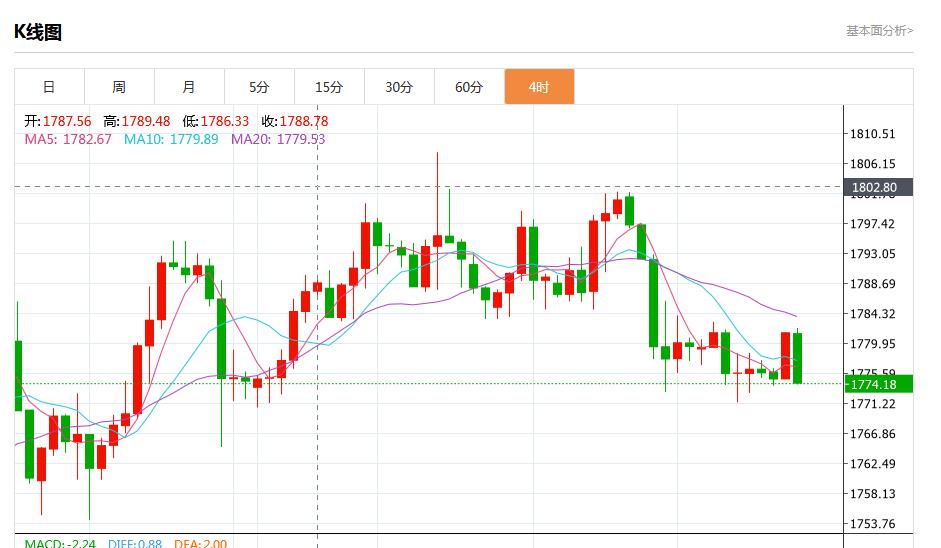Open the 月 monthly chart tab

[x=190, y=87]
